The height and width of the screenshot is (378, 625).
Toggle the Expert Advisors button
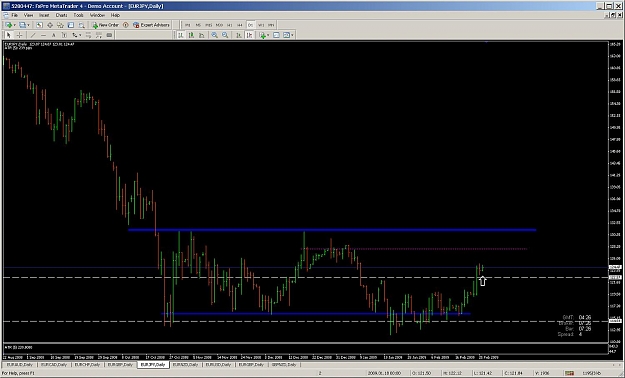(x=151, y=25)
